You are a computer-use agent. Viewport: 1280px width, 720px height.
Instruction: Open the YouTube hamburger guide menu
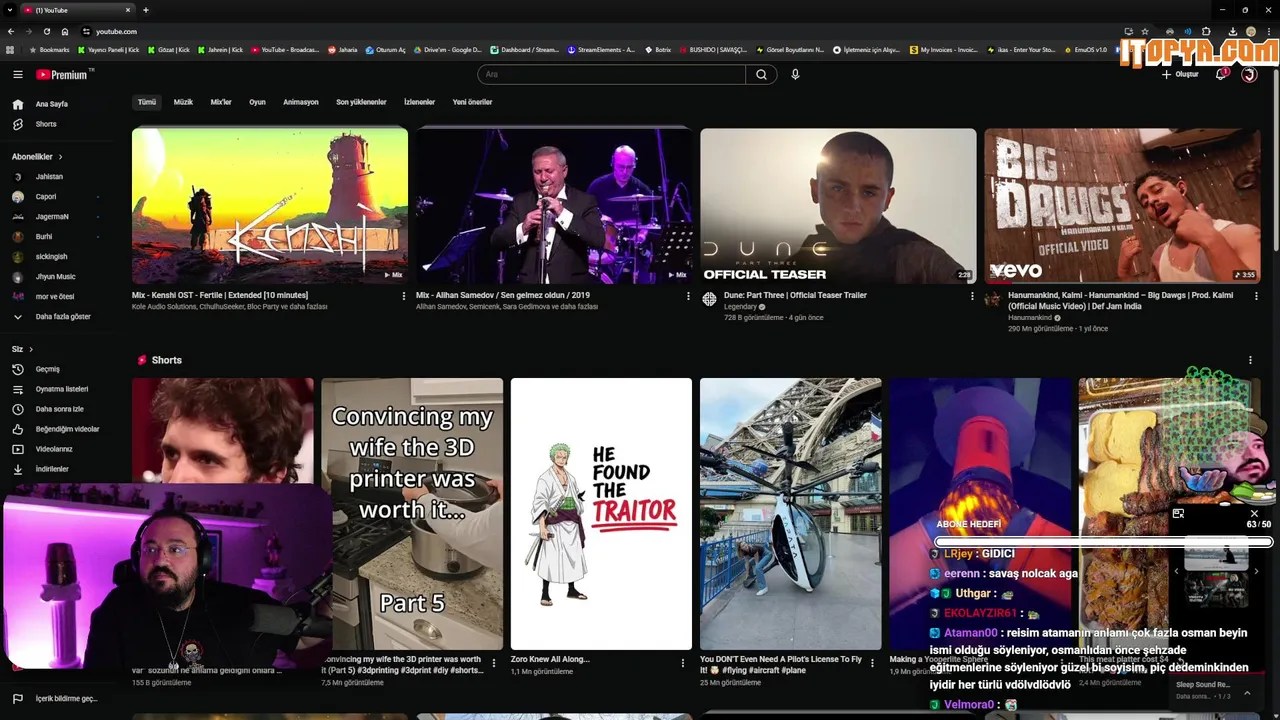coord(17,74)
